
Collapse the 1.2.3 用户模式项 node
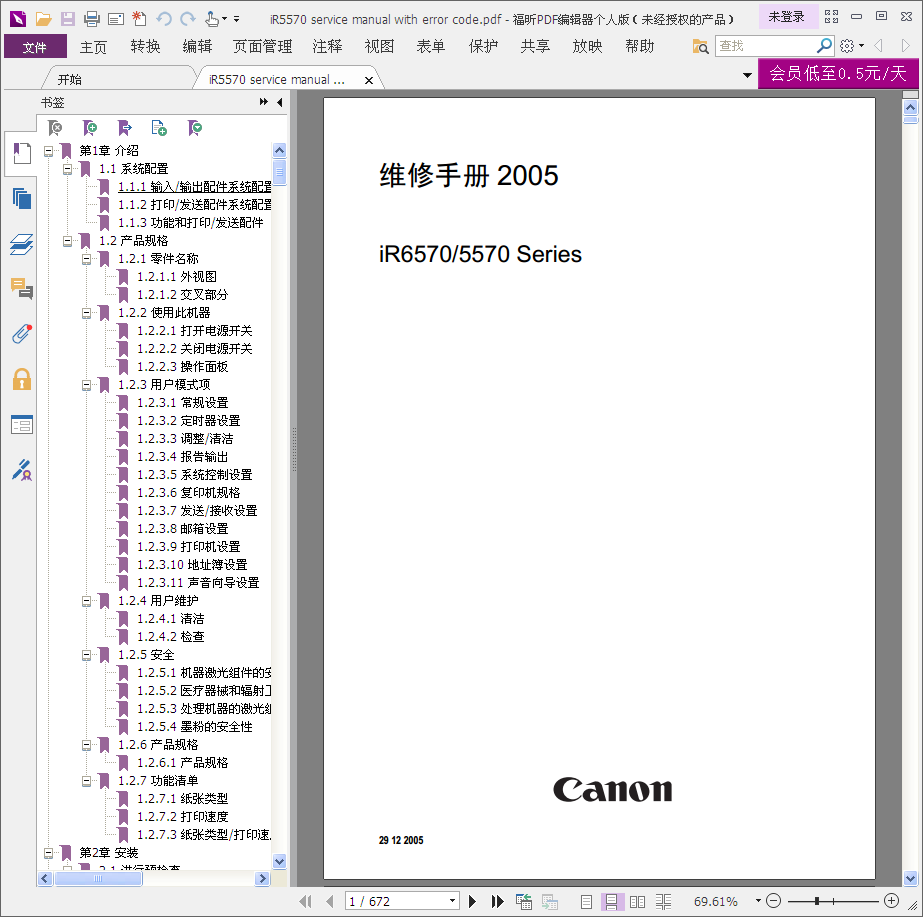coord(87,386)
